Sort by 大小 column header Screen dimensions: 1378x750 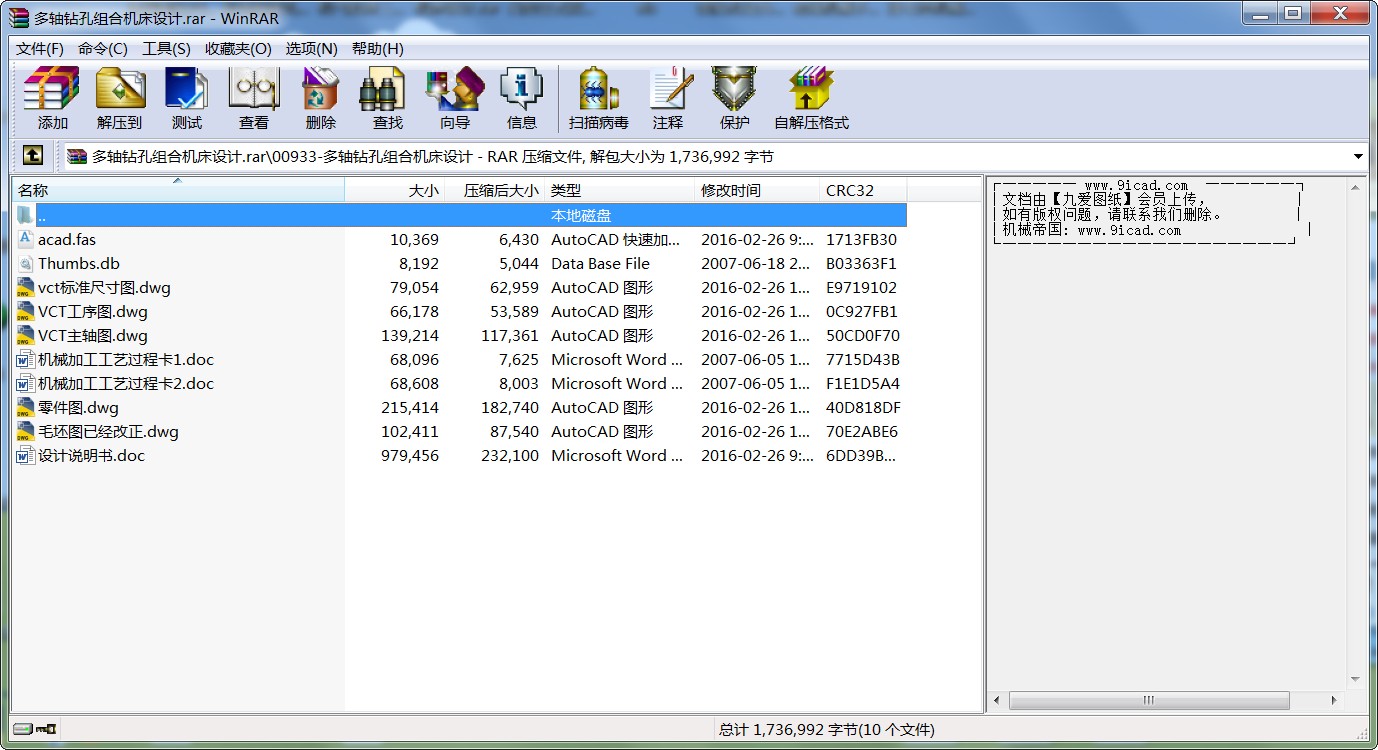pos(395,190)
